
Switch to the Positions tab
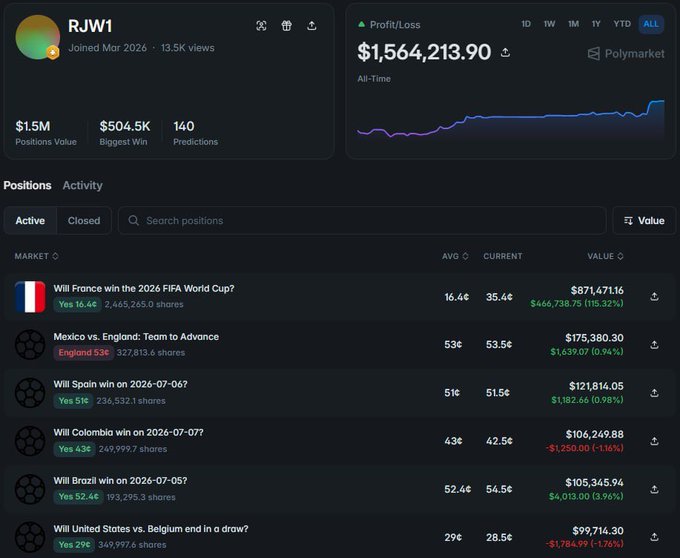point(27,185)
